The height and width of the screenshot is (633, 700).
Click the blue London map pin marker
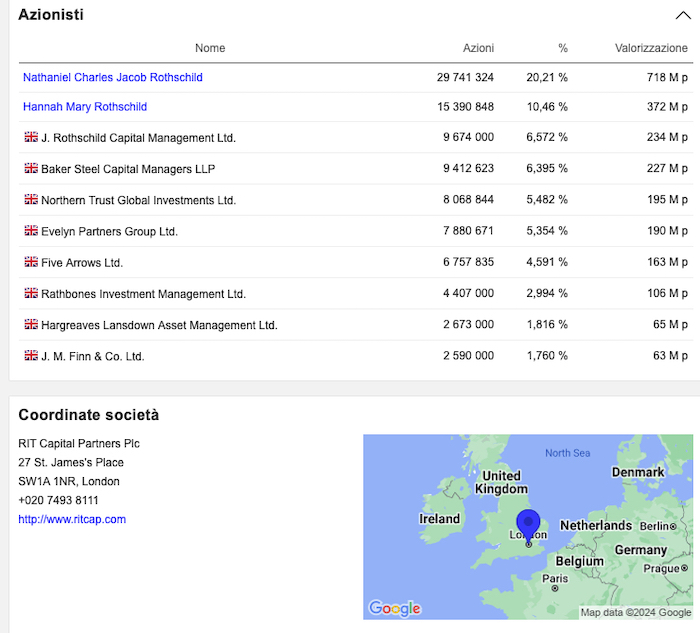[x=528, y=525]
